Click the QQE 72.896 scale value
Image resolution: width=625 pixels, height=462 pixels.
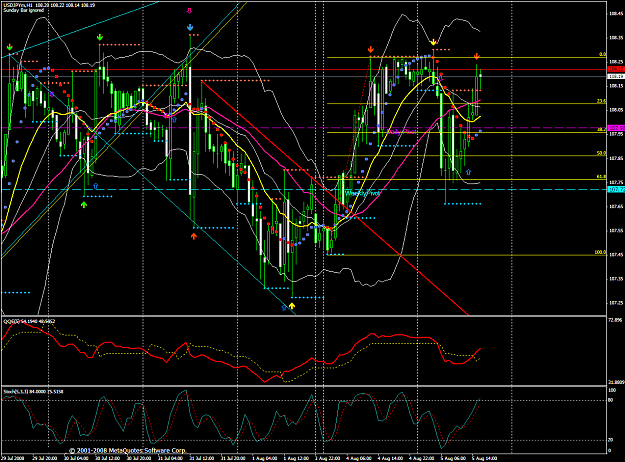pos(616,320)
